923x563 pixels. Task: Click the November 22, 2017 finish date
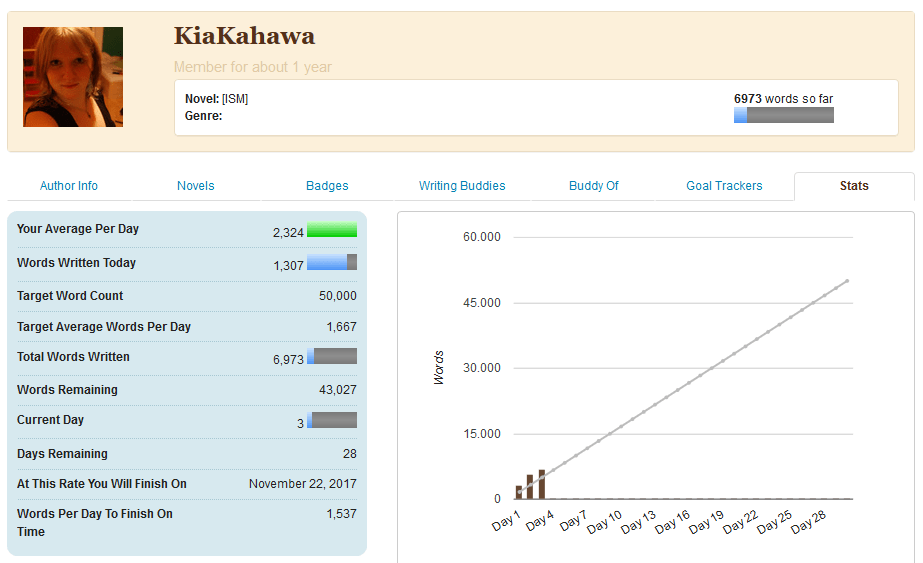[x=302, y=484]
